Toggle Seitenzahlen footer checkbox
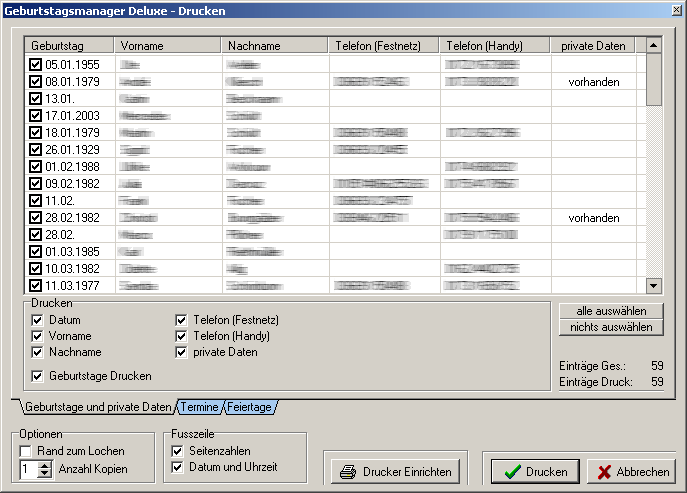Image resolution: width=687 pixels, height=493 pixels. [x=177, y=452]
